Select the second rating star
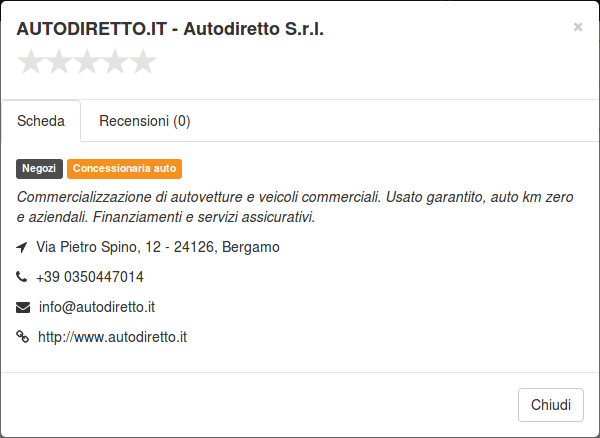Image resolution: width=600 pixels, height=438 pixels. click(x=59, y=61)
